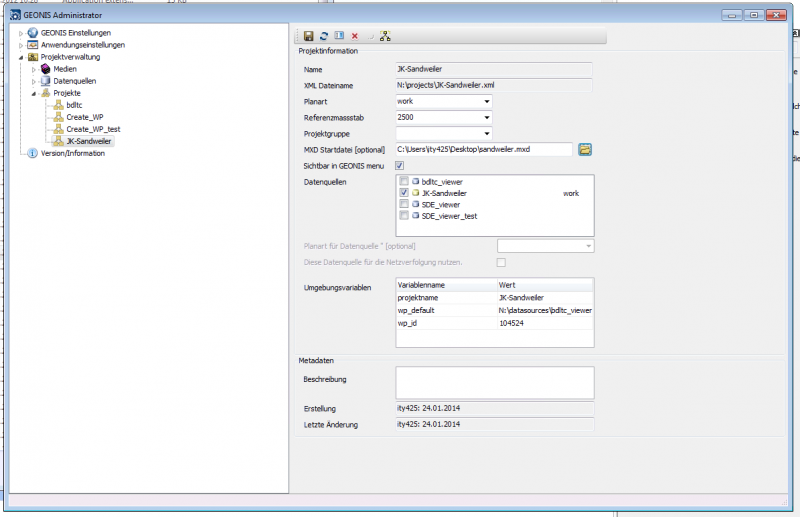This screenshot has height=517, width=800.
Task: Click the red X delete toolbar icon
Action: click(355, 36)
